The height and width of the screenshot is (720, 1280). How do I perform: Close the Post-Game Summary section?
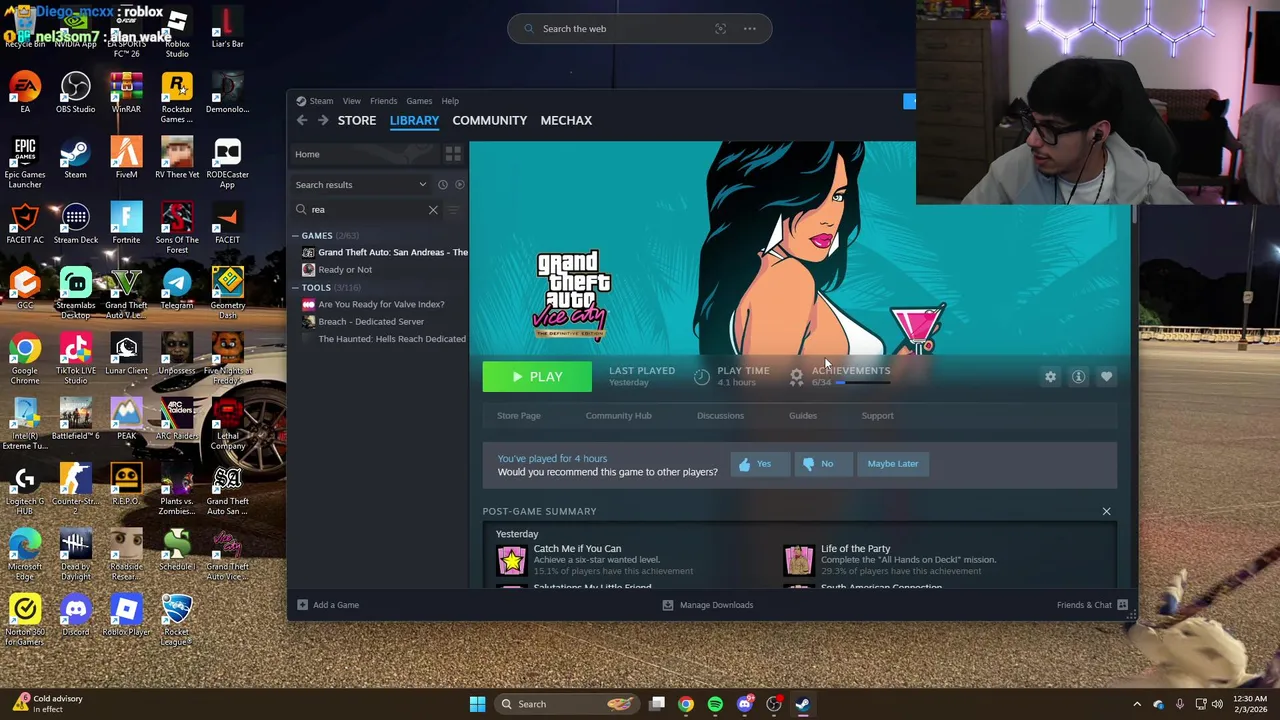point(1106,511)
